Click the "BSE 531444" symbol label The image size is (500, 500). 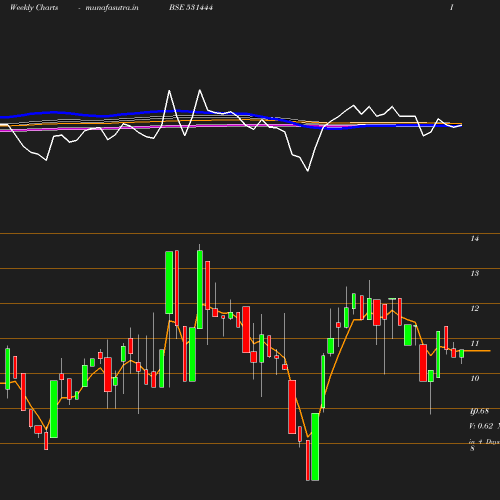coord(191,7)
